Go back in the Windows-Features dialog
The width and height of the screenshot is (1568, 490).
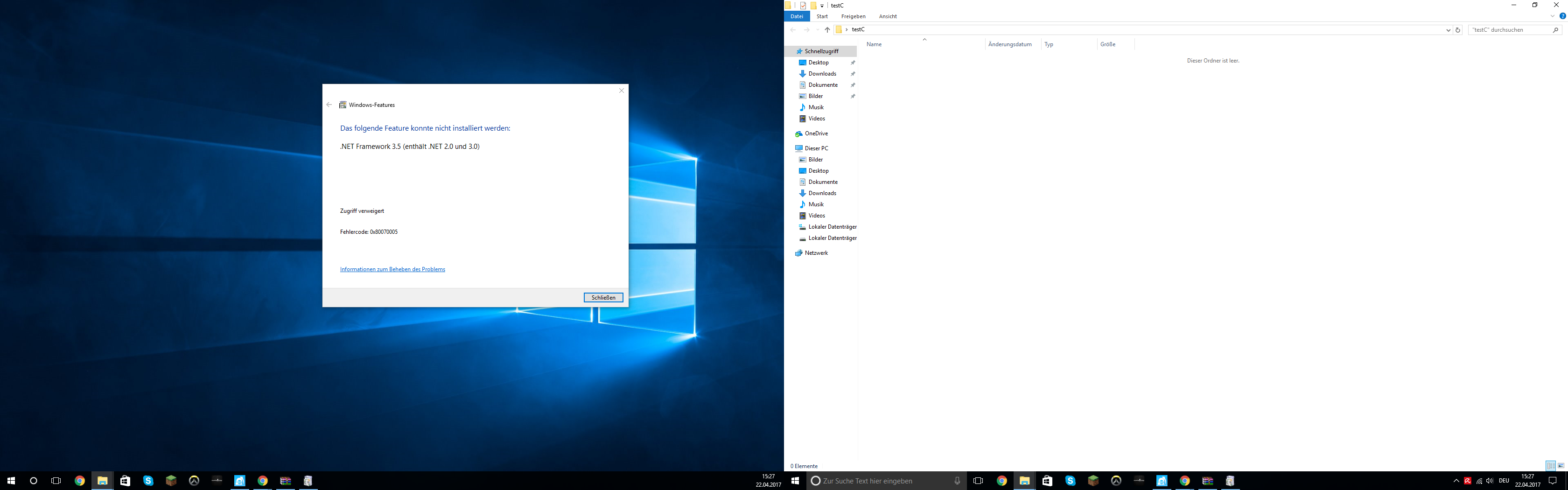click(x=329, y=105)
